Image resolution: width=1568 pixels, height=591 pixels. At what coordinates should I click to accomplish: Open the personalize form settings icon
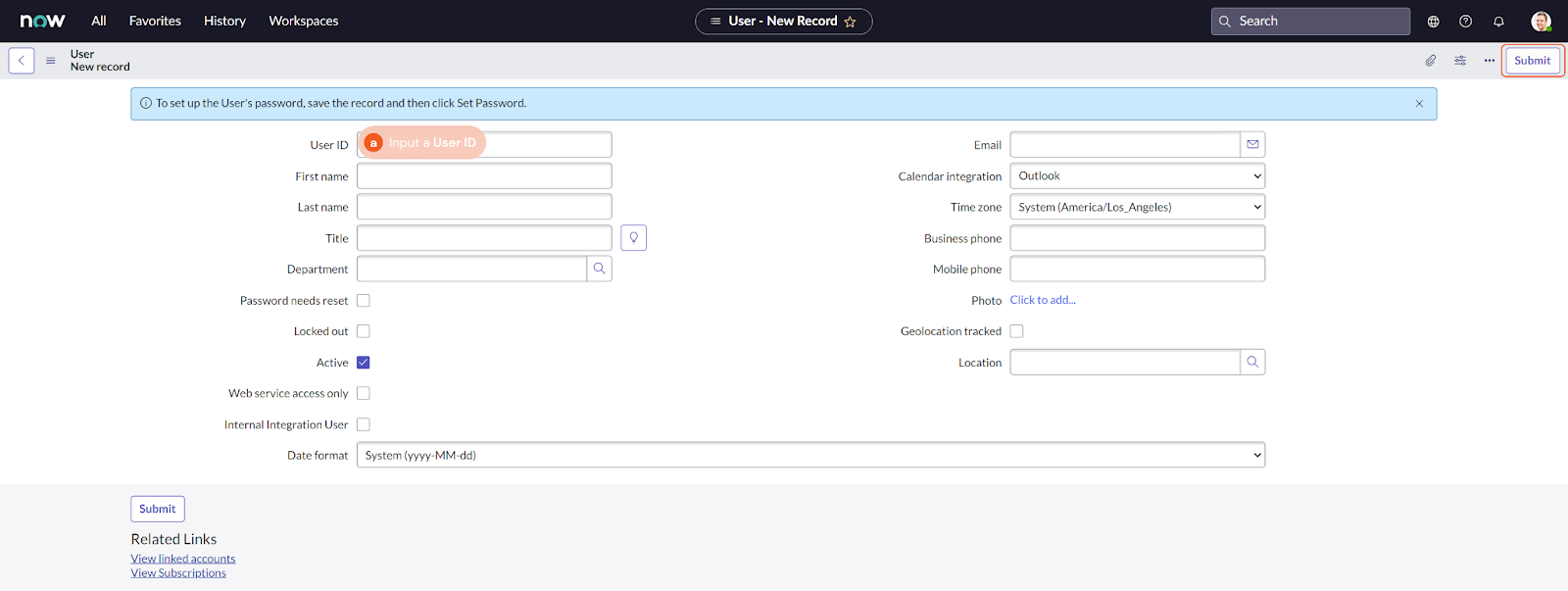1460,61
